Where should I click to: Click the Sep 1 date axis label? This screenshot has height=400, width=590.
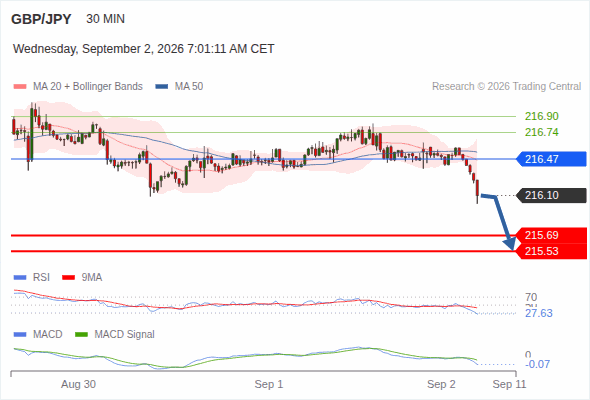[x=269, y=384]
